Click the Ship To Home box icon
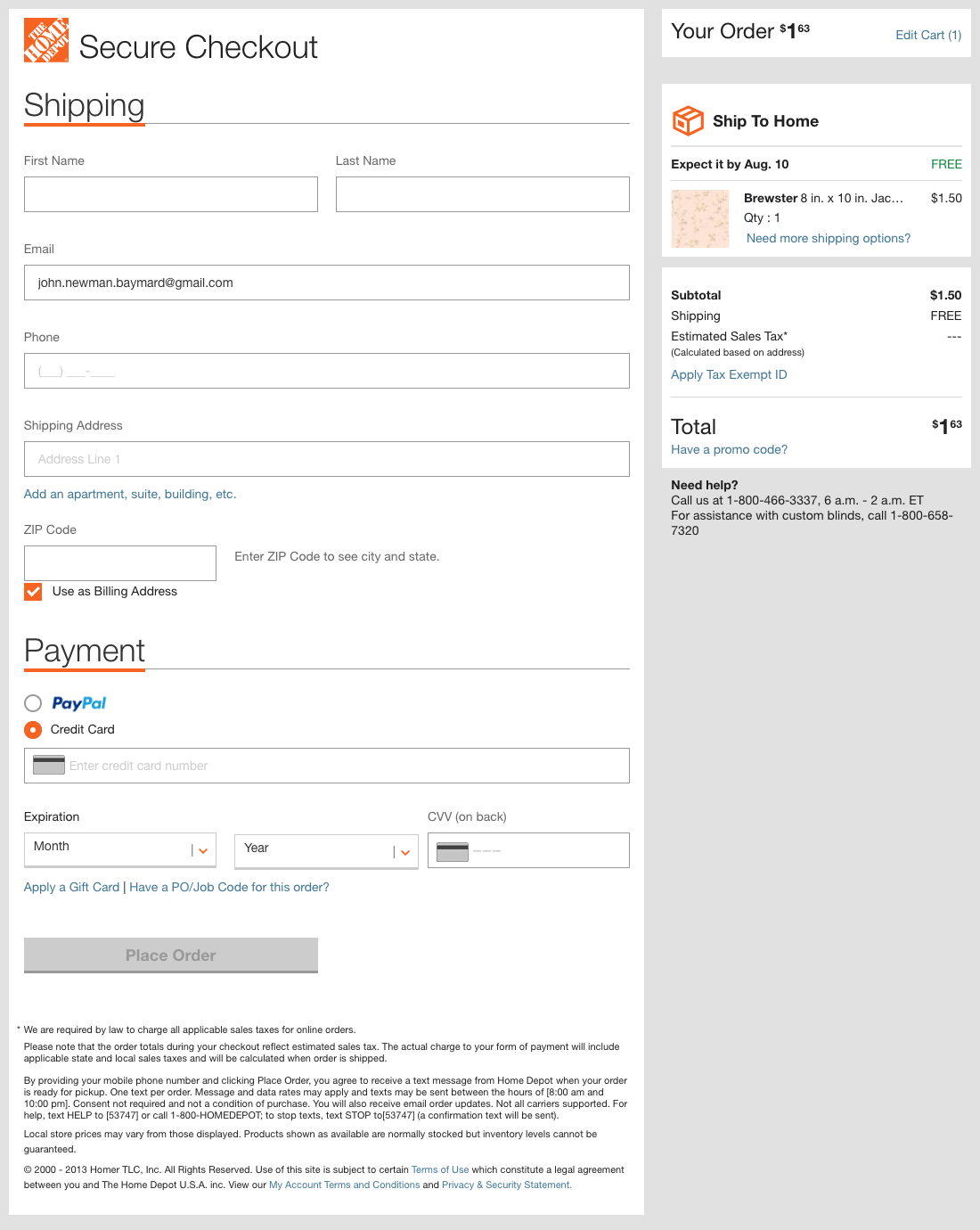 (687, 120)
